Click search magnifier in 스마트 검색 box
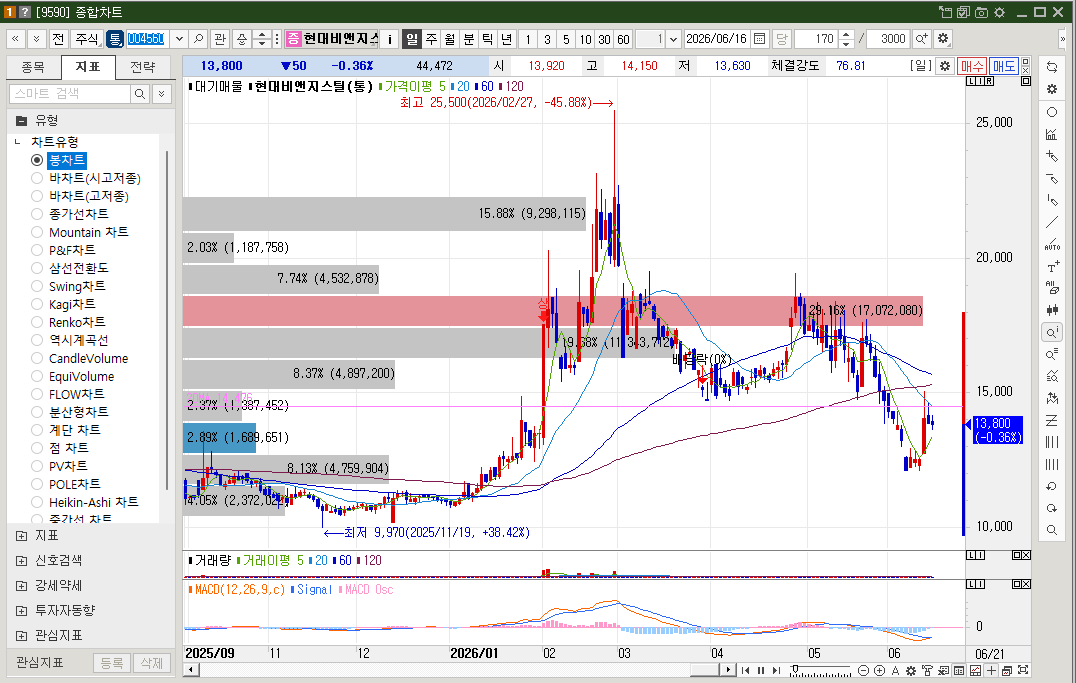This screenshot has width=1076, height=683. (x=139, y=93)
